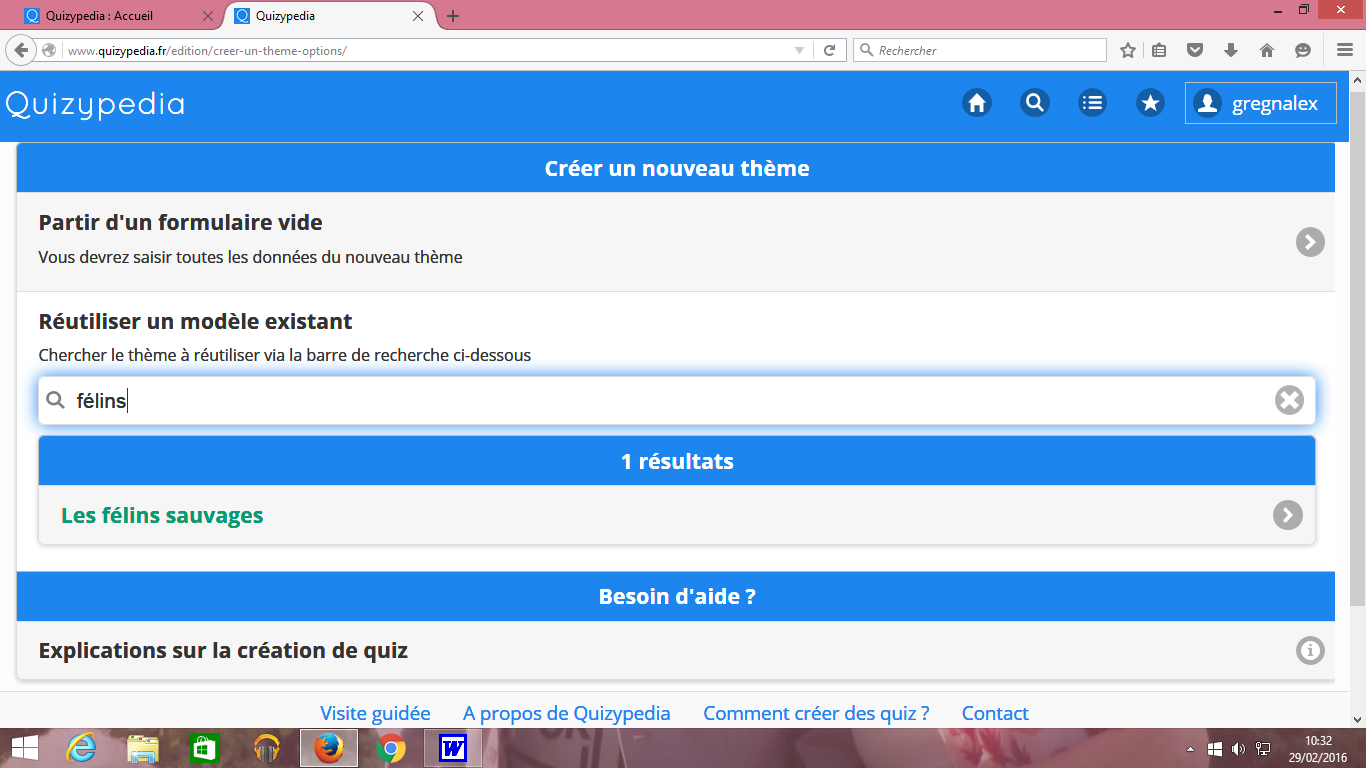Image resolution: width=1366 pixels, height=768 pixels.
Task: Click info icon beside quiz creation explanations
Action: tap(1310, 651)
